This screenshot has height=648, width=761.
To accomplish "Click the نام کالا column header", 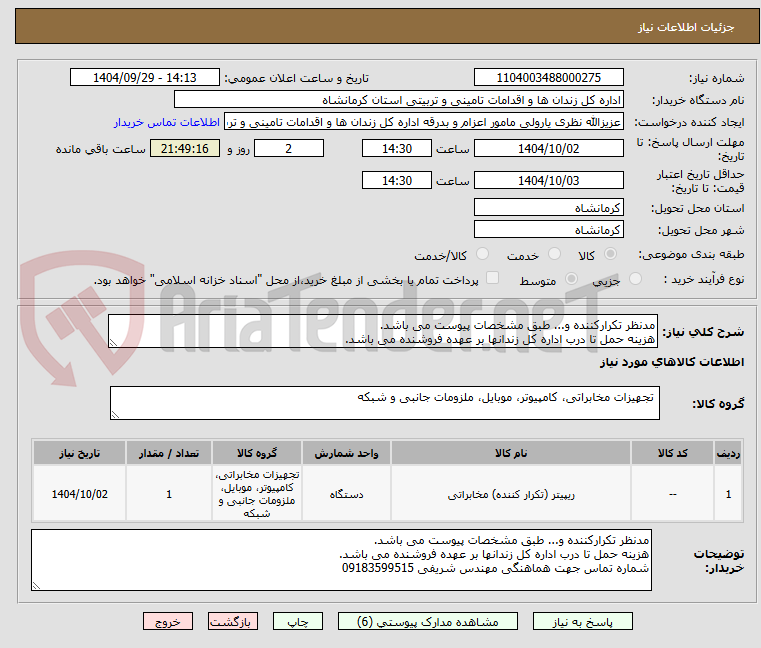I will coord(511,453).
